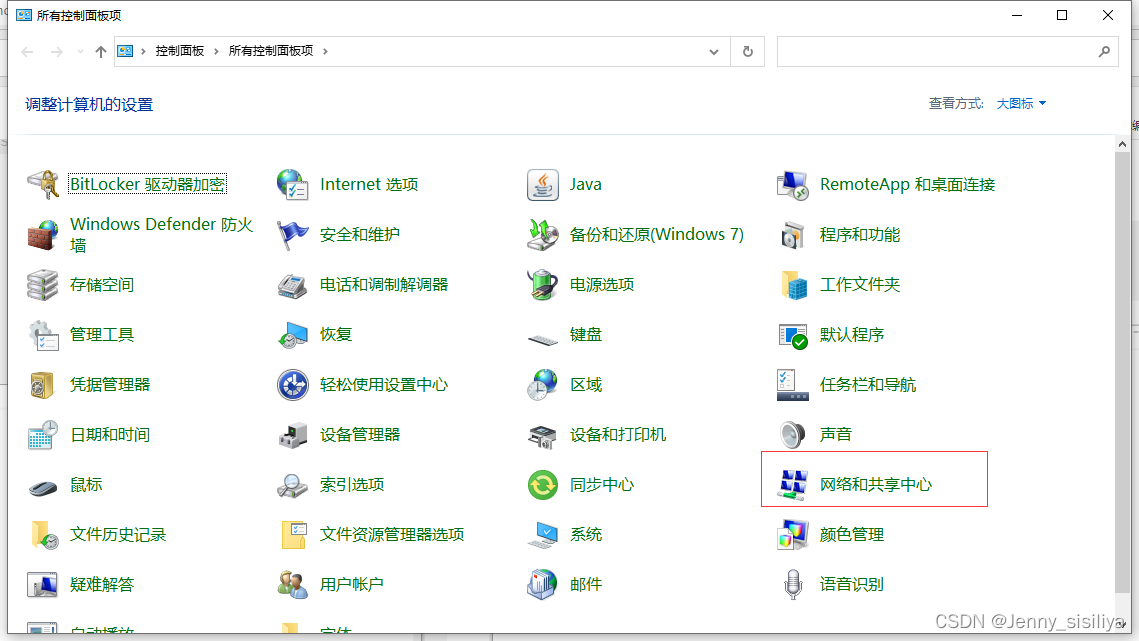
Task: Open the 工作文件夹 link
Action: tap(859, 285)
